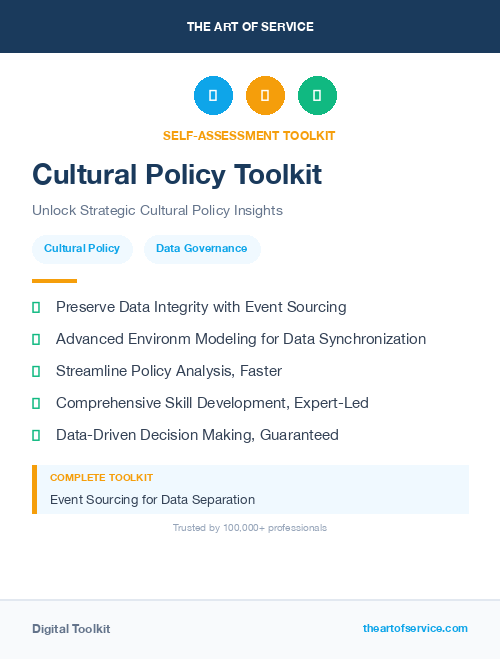Click Advanced Environm Modeling for Data Synchronization
Viewport: 500px width, 659px height.
point(241,339)
